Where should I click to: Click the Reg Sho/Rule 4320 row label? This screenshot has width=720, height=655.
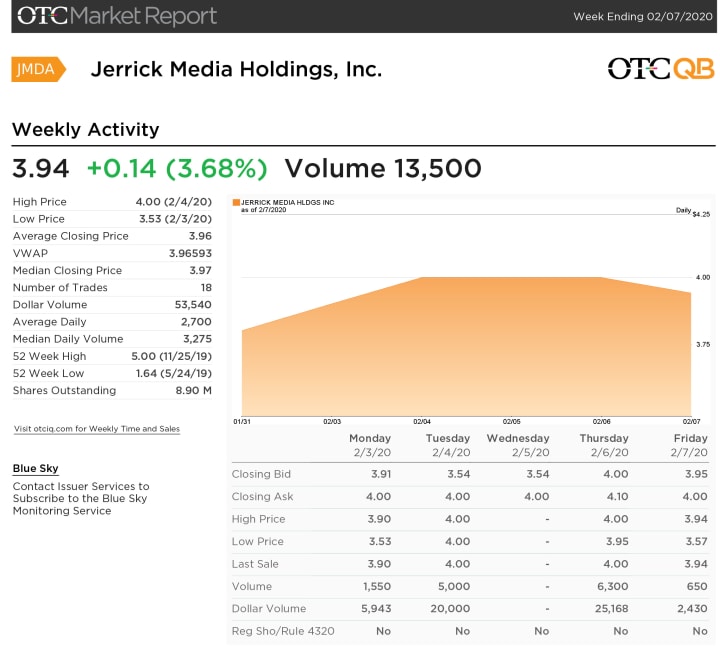283,632
